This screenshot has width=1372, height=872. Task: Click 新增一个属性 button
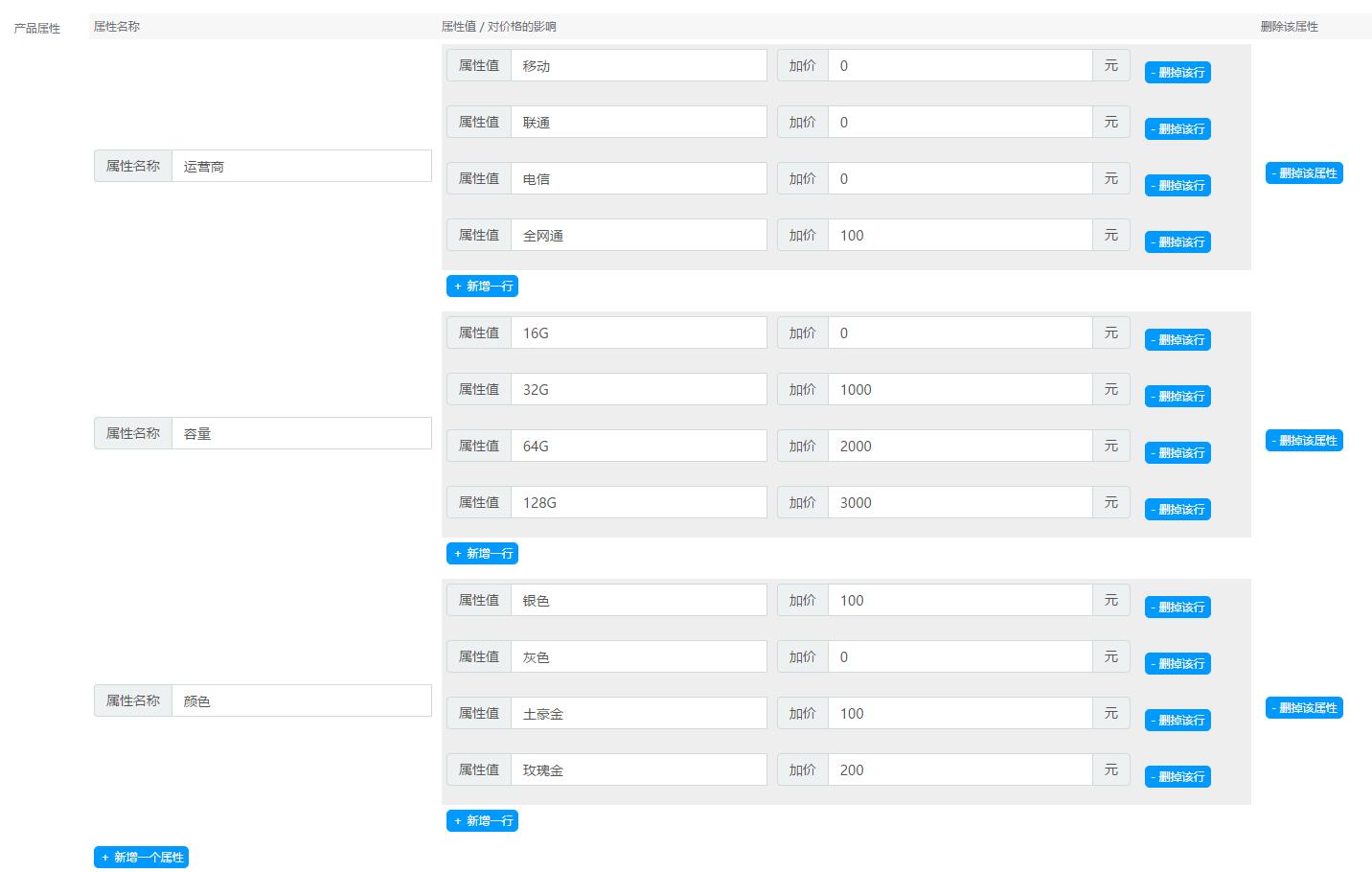[x=141, y=858]
